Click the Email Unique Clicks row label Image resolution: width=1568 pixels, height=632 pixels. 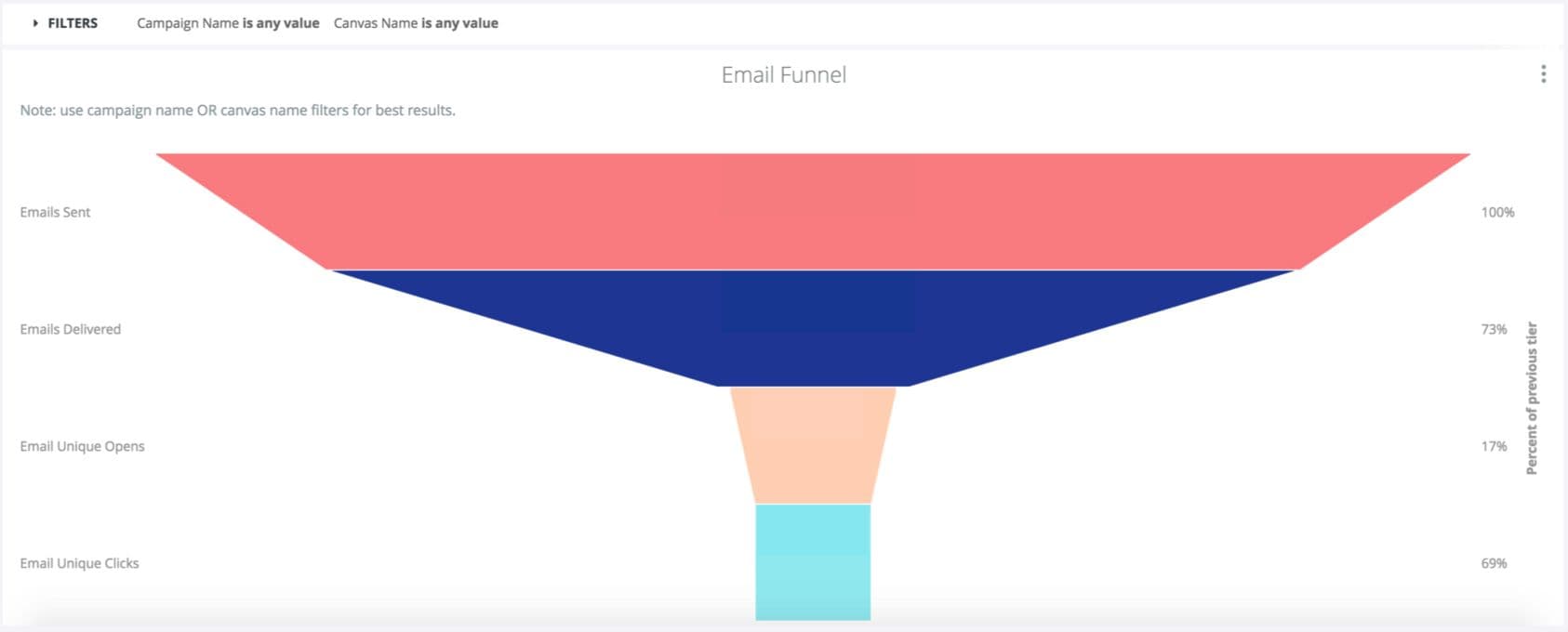80,563
